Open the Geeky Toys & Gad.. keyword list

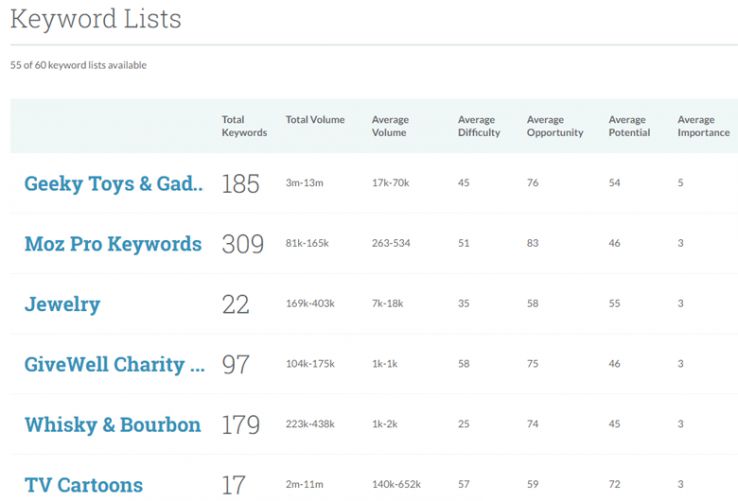coord(113,184)
